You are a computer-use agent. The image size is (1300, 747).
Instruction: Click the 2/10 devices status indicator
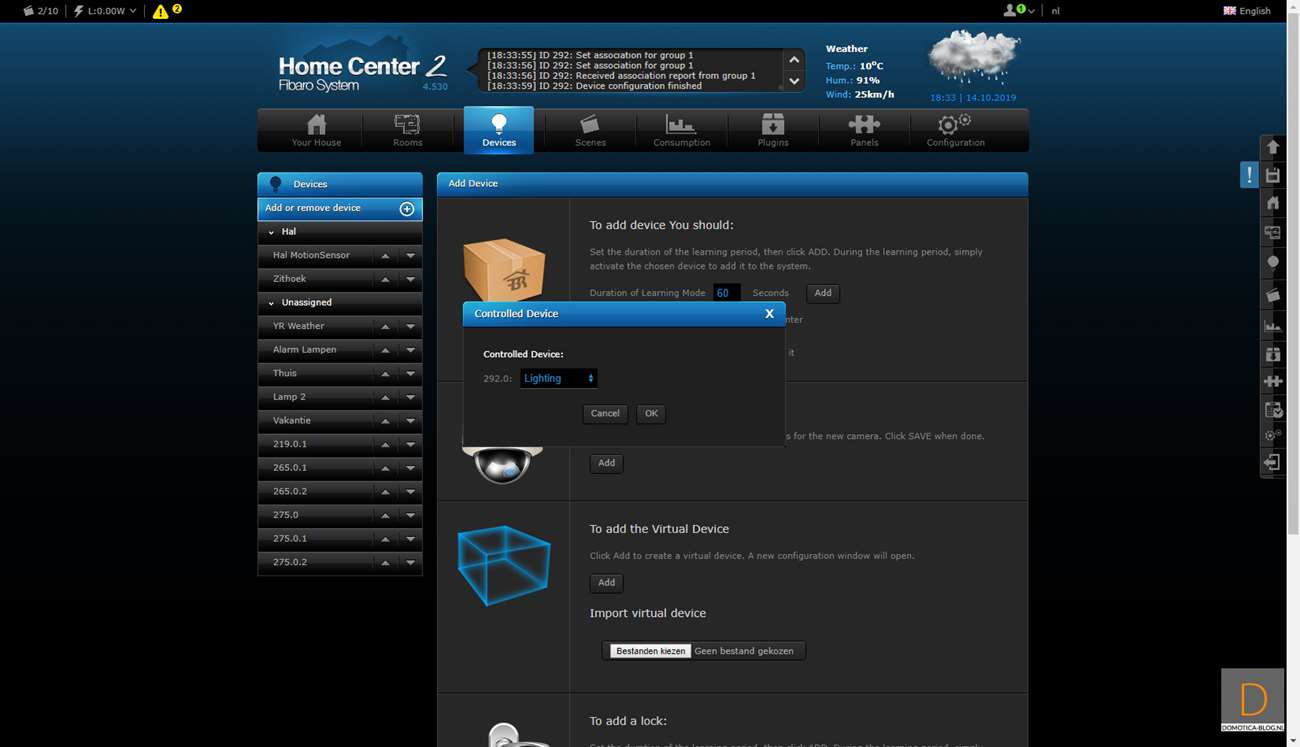pos(40,11)
